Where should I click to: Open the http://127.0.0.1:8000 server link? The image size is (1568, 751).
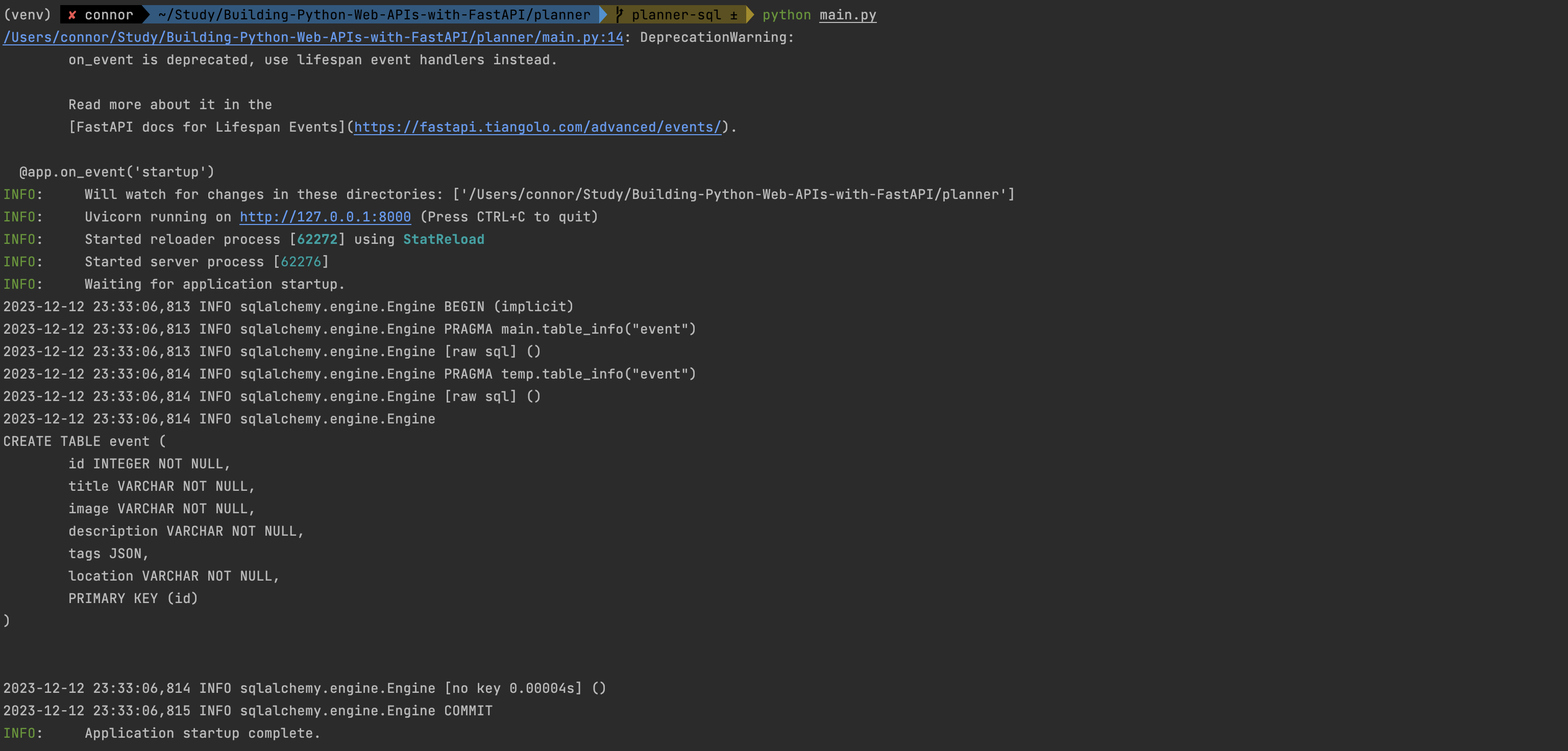325,217
